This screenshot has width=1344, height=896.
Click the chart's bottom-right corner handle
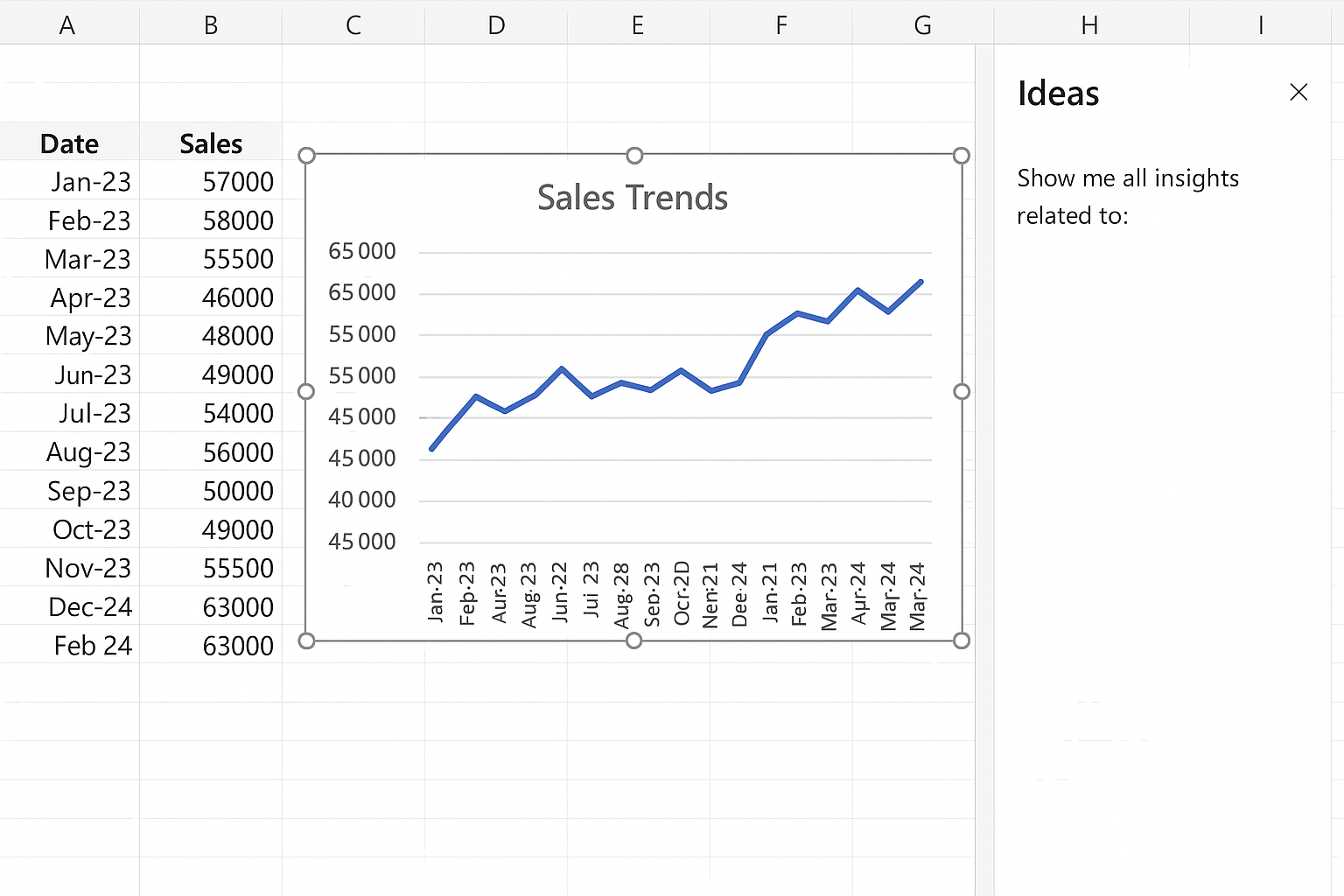(x=961, y=640)
